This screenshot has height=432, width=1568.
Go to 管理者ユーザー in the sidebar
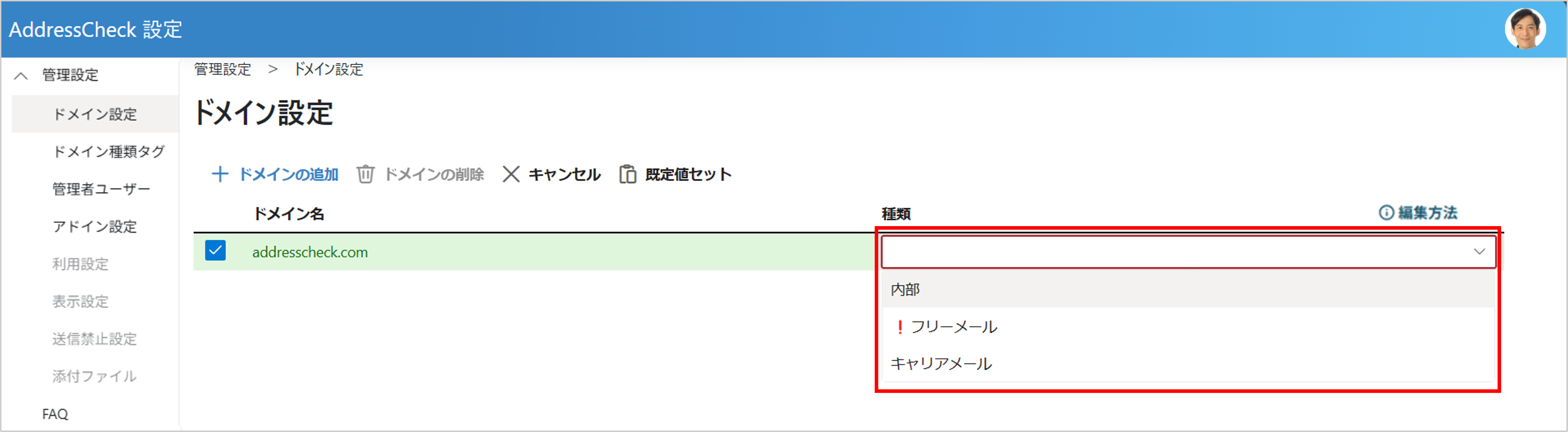click(x=101, y=189)
